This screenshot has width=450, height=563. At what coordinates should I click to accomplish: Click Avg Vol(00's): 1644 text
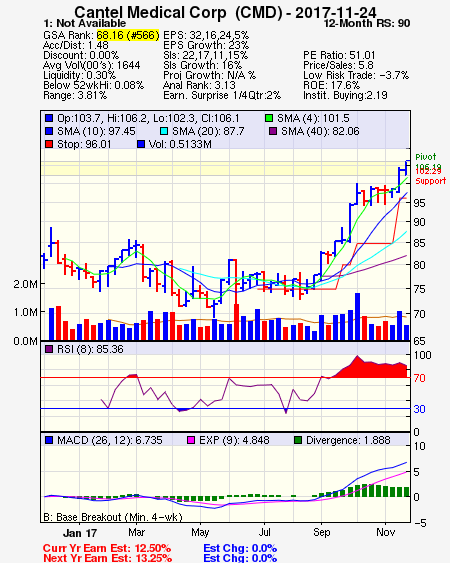point(92,65)
